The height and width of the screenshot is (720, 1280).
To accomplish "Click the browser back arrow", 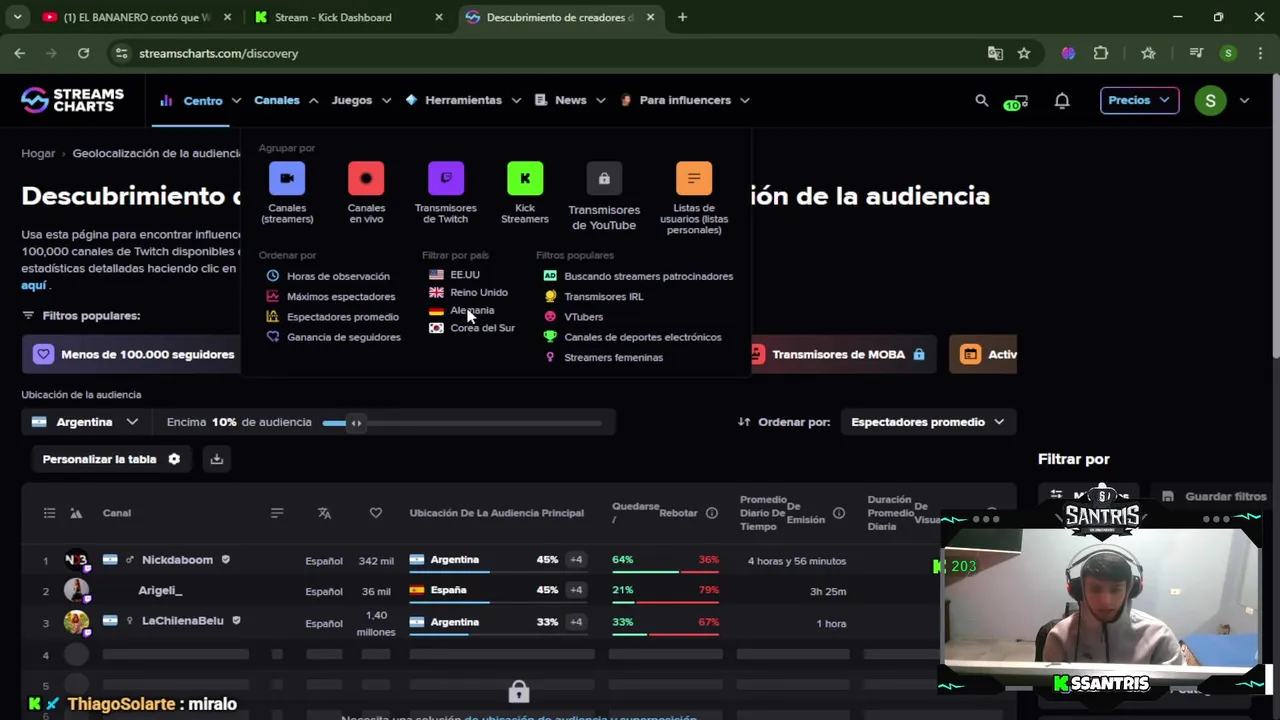I will coord(20,53).
